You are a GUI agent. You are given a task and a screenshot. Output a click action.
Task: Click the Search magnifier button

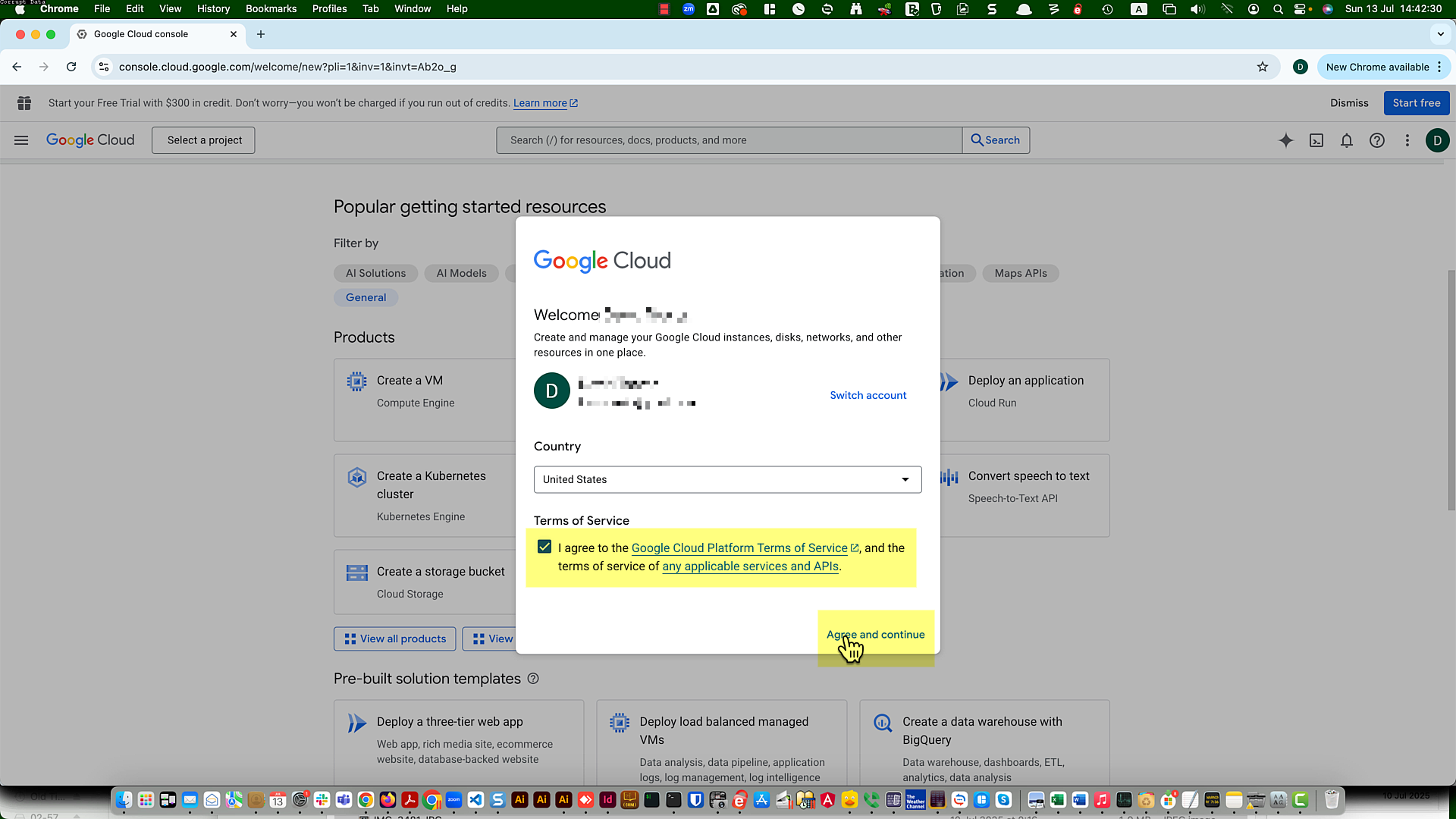coord(996,140)
